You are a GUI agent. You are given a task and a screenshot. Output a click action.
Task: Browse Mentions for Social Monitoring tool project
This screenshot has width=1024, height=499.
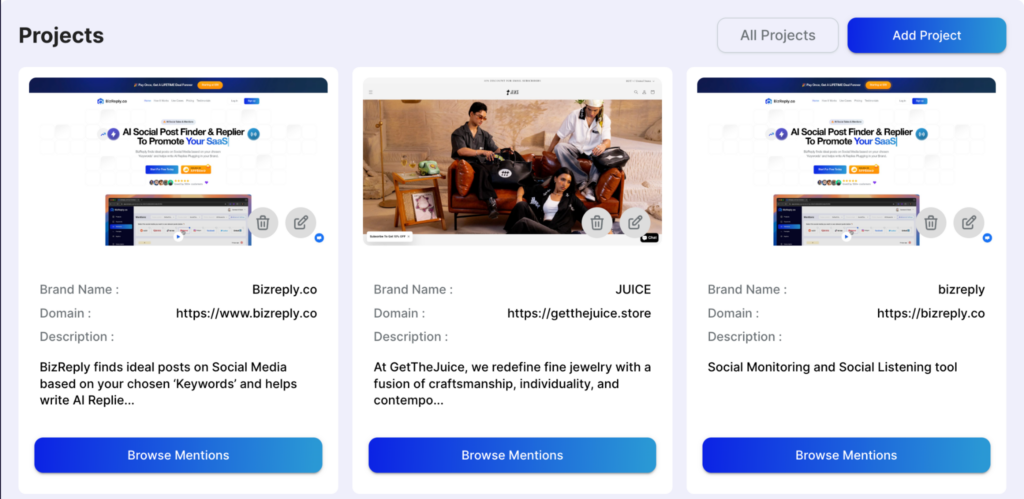[846, 455]
